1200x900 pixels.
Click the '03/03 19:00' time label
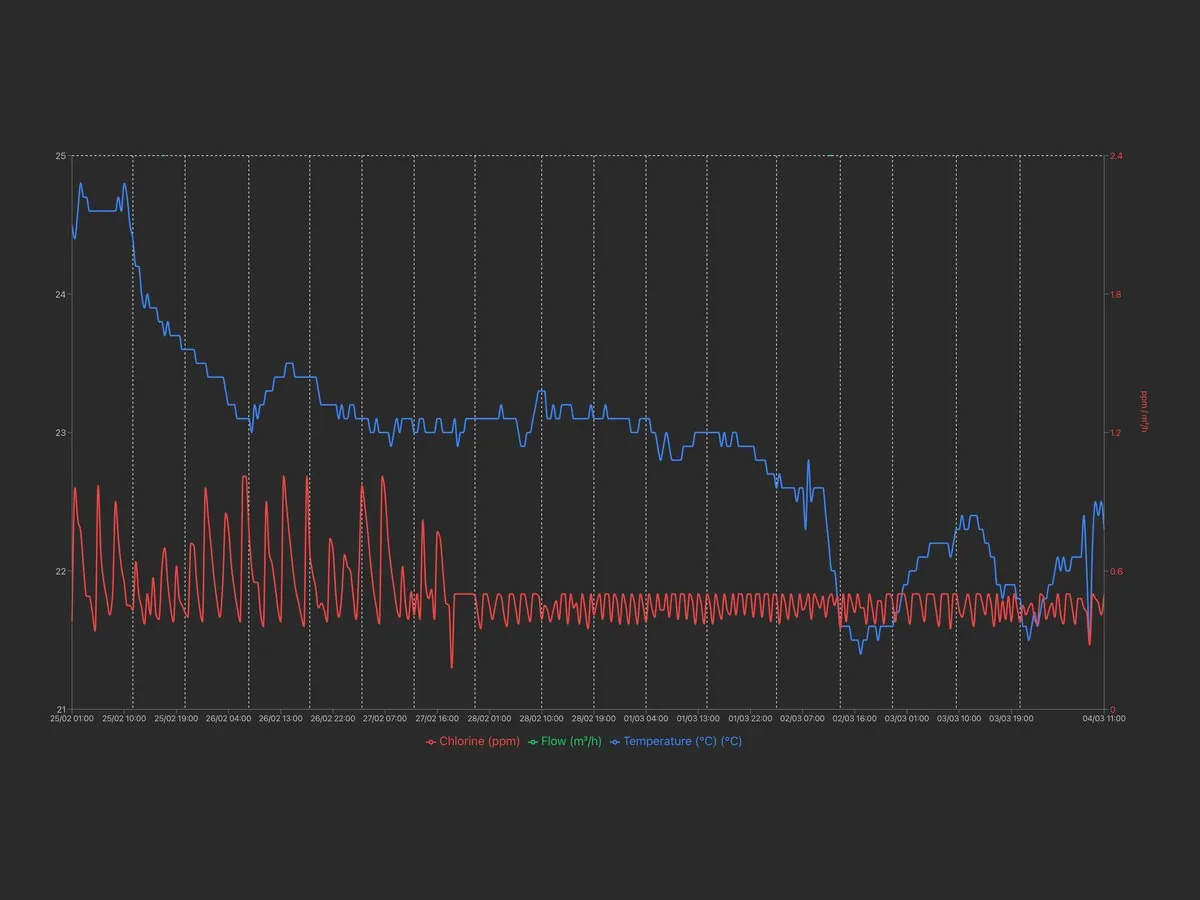[1011, 718]
